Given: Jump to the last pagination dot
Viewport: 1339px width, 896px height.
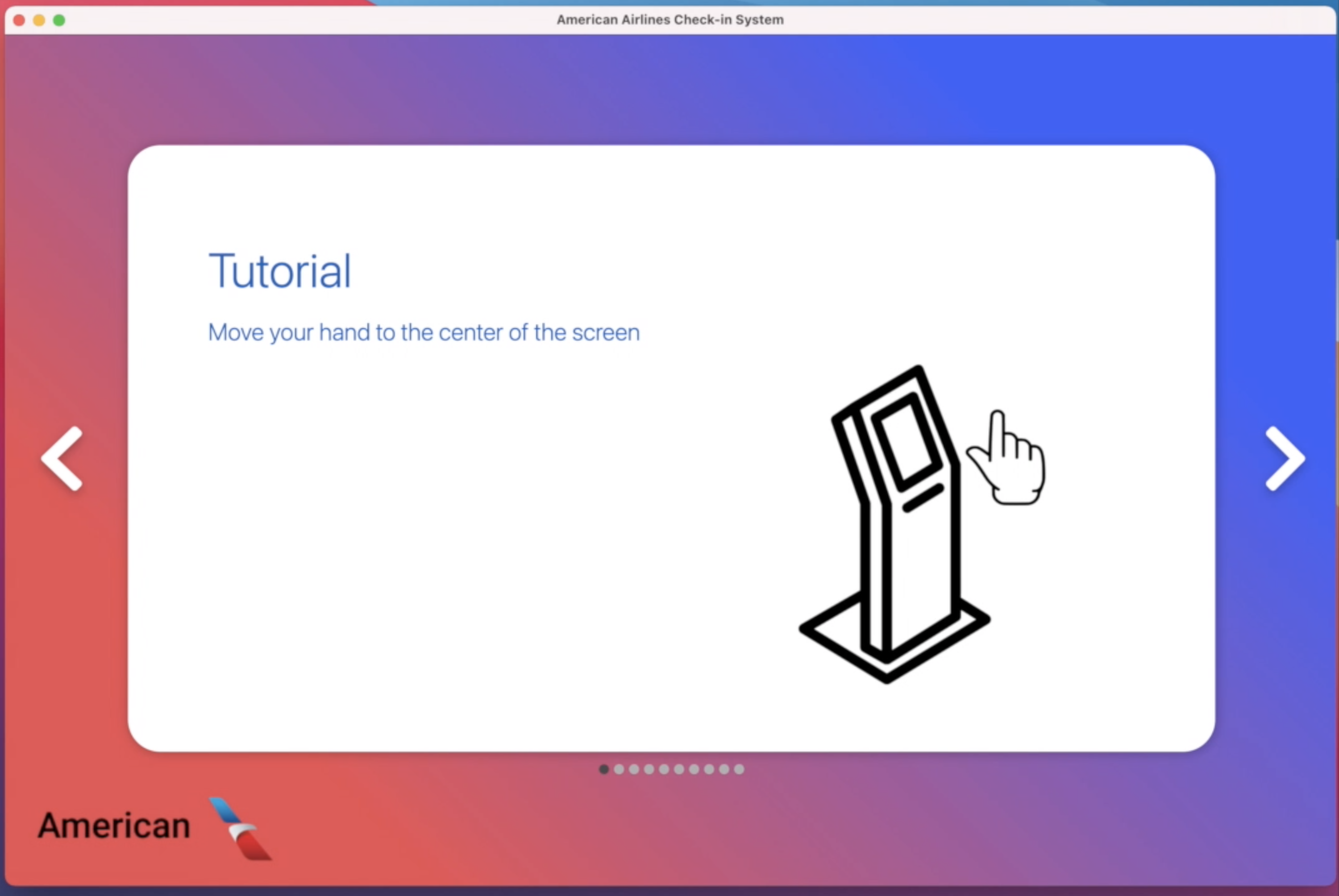Looking at the screenshot, I should pyautogui.click(x=739, y=769).
